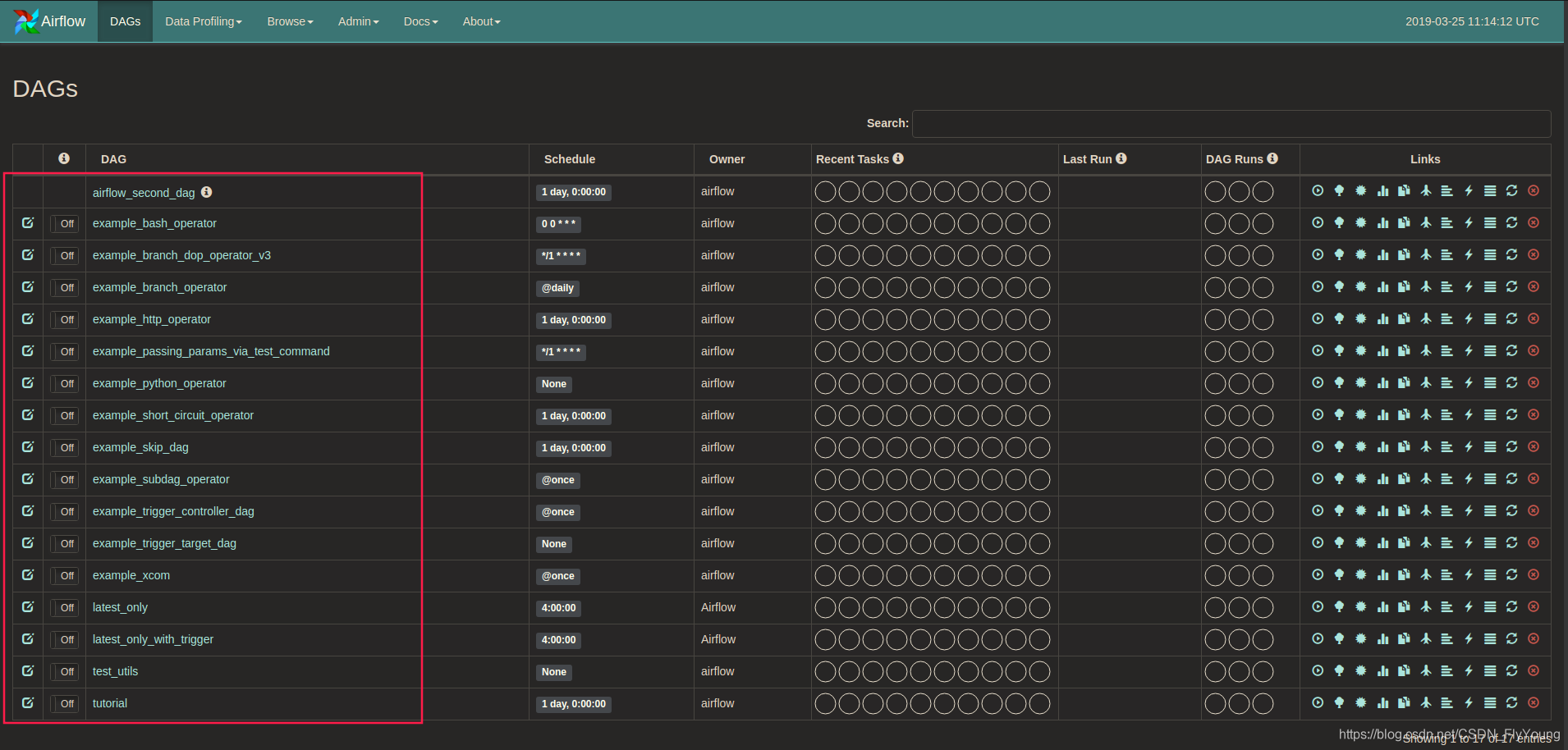Toggle example_bash_operator from Off
Screen dimensions: 1568x750
tap(65, 224)
